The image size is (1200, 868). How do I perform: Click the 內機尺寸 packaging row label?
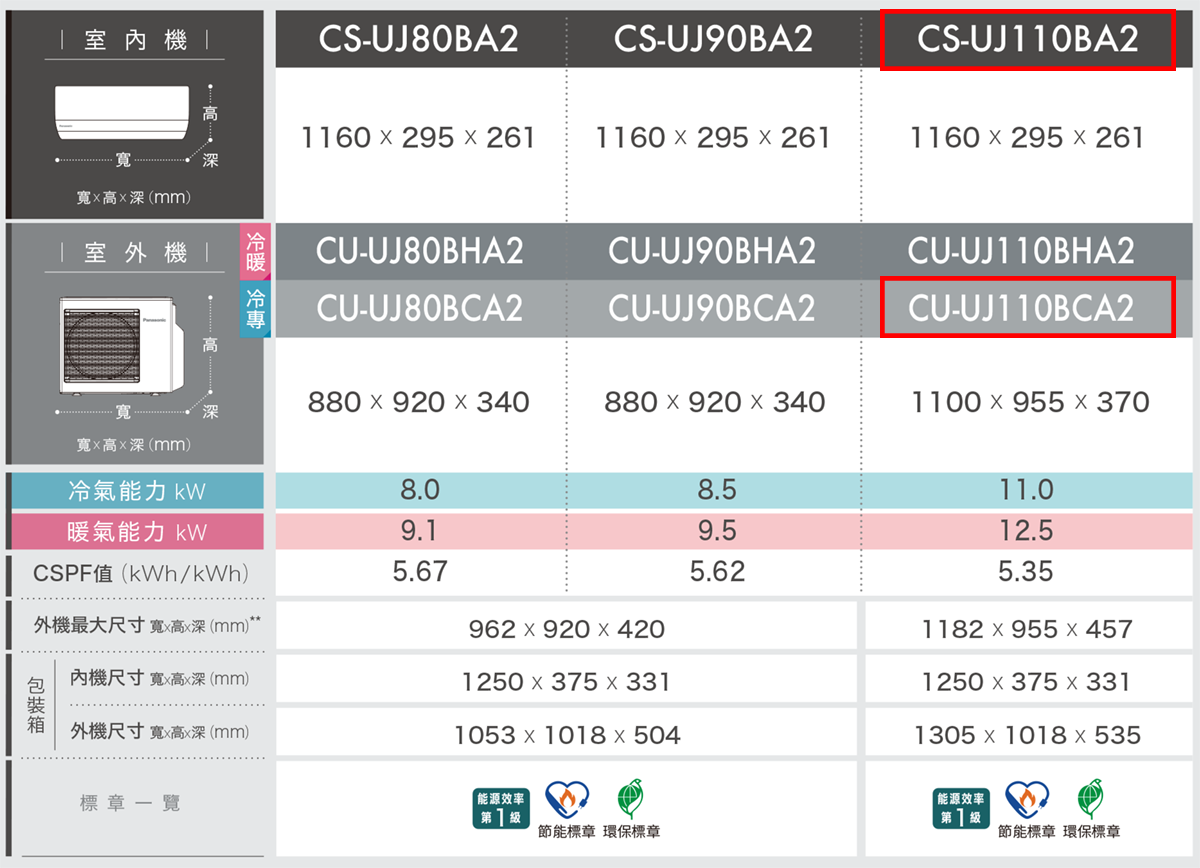click(x=159, y=679)
